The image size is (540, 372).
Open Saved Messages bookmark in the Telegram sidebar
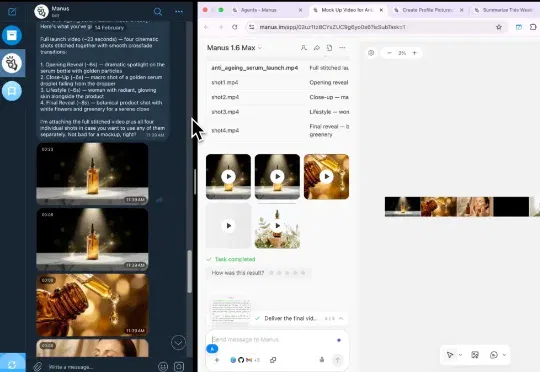click(12, 91)
